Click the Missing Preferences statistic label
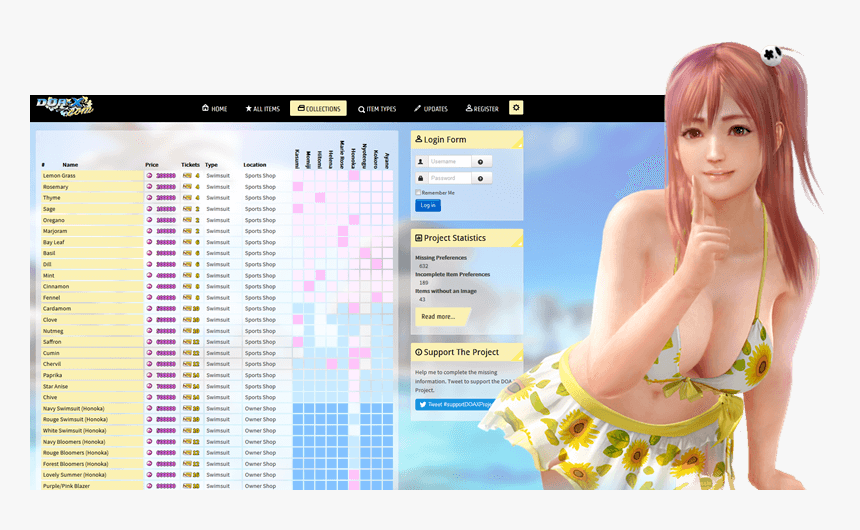The width and height of the screenshot is (860, 530). click(x=441, y=257)
